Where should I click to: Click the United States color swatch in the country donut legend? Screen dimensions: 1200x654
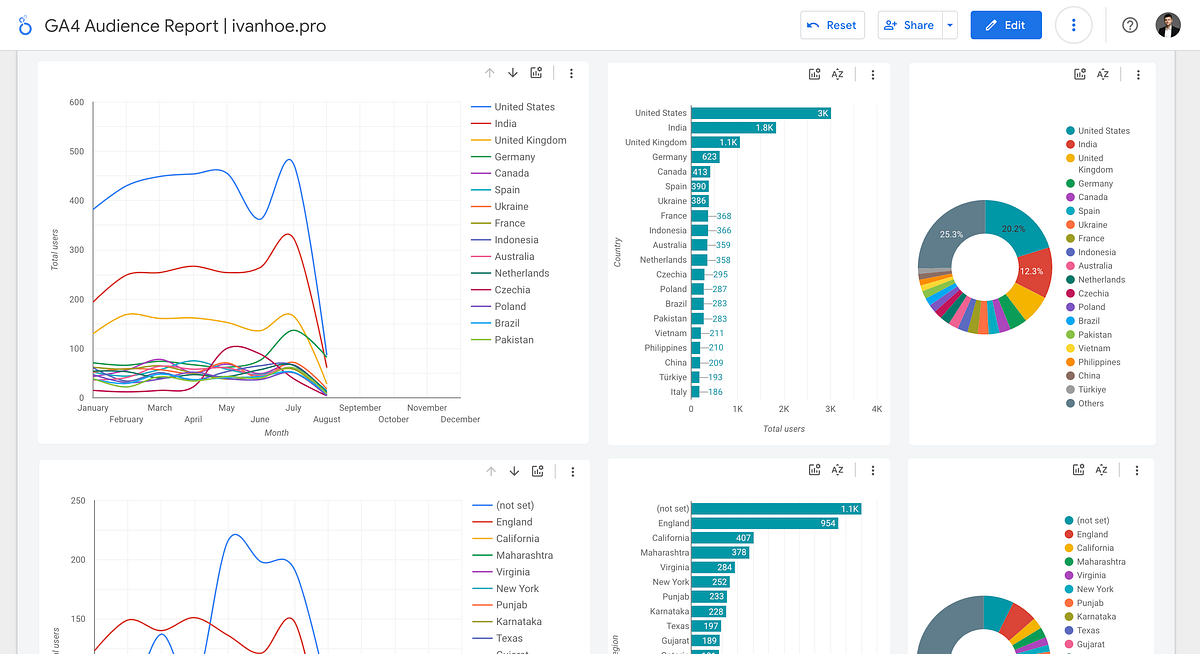(x=1070, y=131)
